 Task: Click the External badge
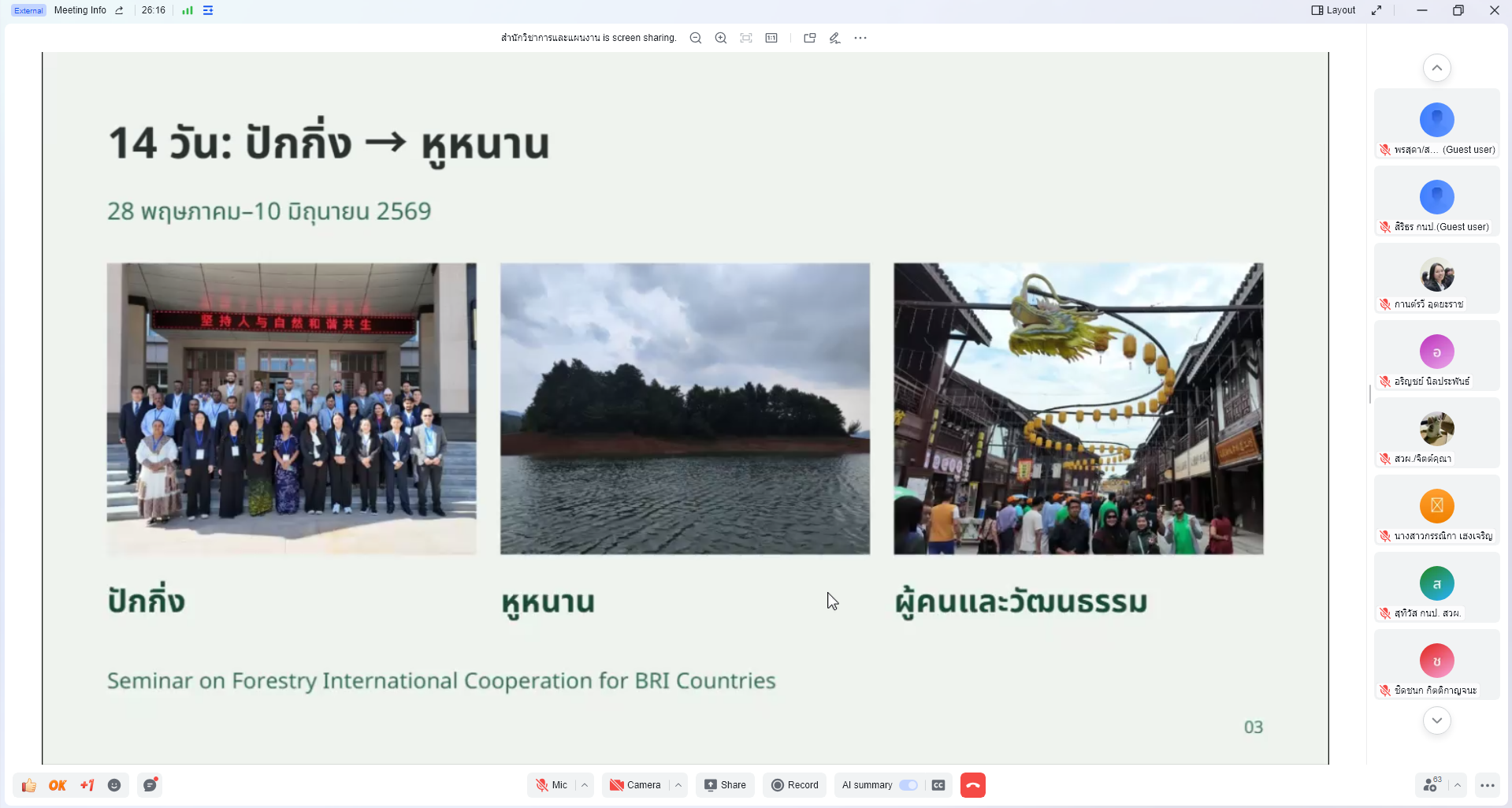[29, 10]
